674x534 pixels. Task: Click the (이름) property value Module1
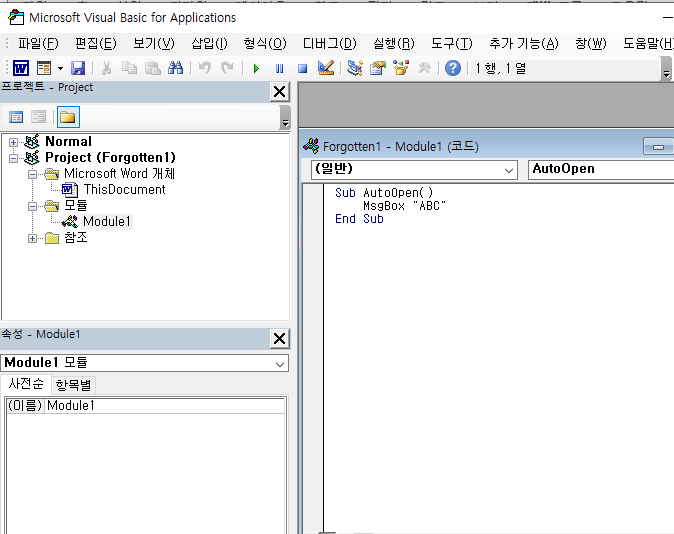[165, 405]
